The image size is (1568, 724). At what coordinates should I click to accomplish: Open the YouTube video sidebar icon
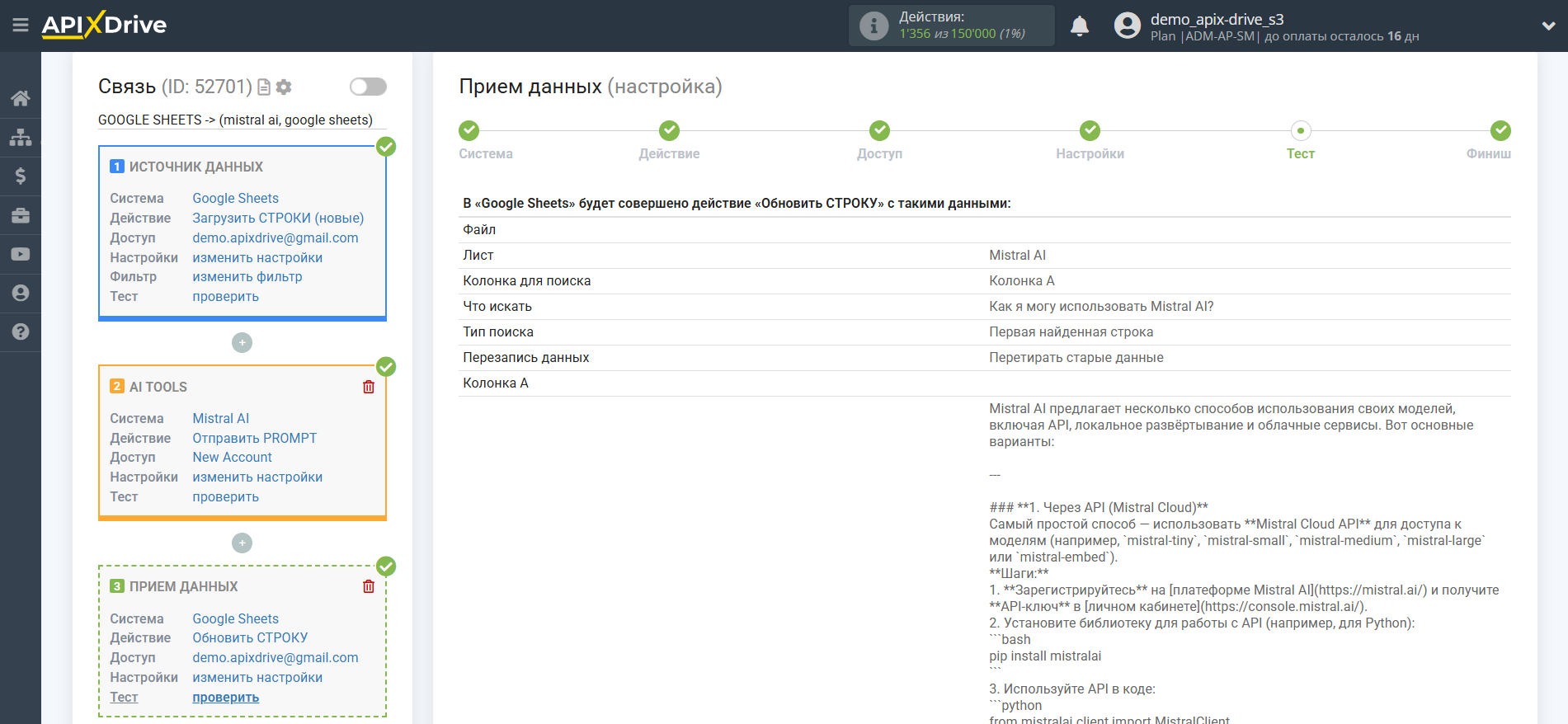tap(21, 254)
